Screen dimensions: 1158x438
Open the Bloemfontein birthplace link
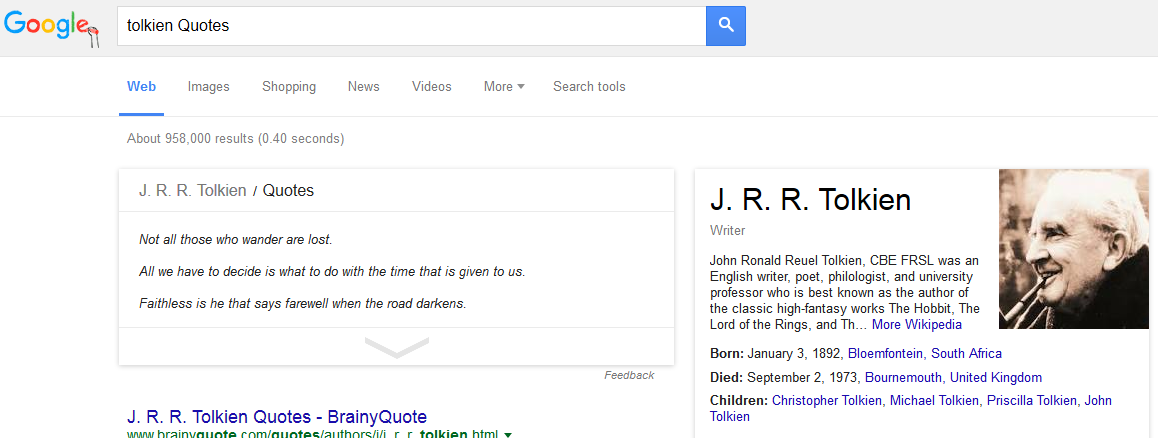pyautogui.click(x=885, y=354)
